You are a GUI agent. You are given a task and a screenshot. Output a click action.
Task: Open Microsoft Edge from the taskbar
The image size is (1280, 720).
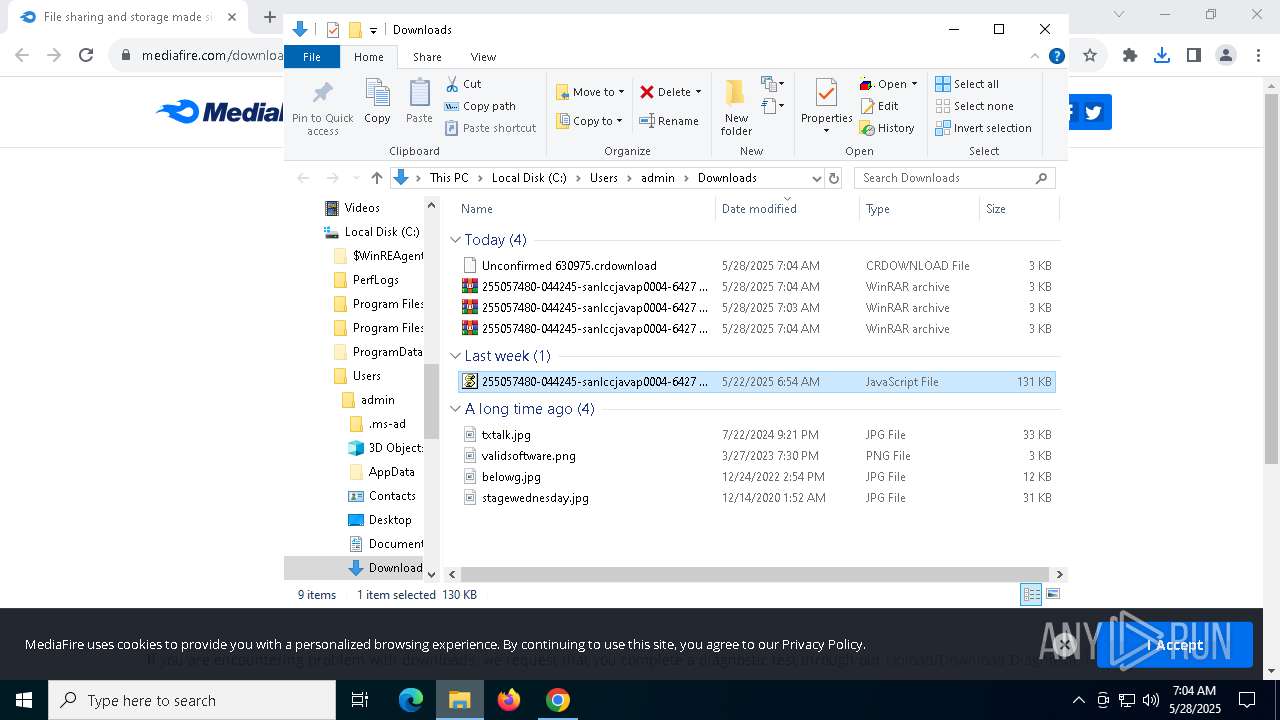coord(411,700)
